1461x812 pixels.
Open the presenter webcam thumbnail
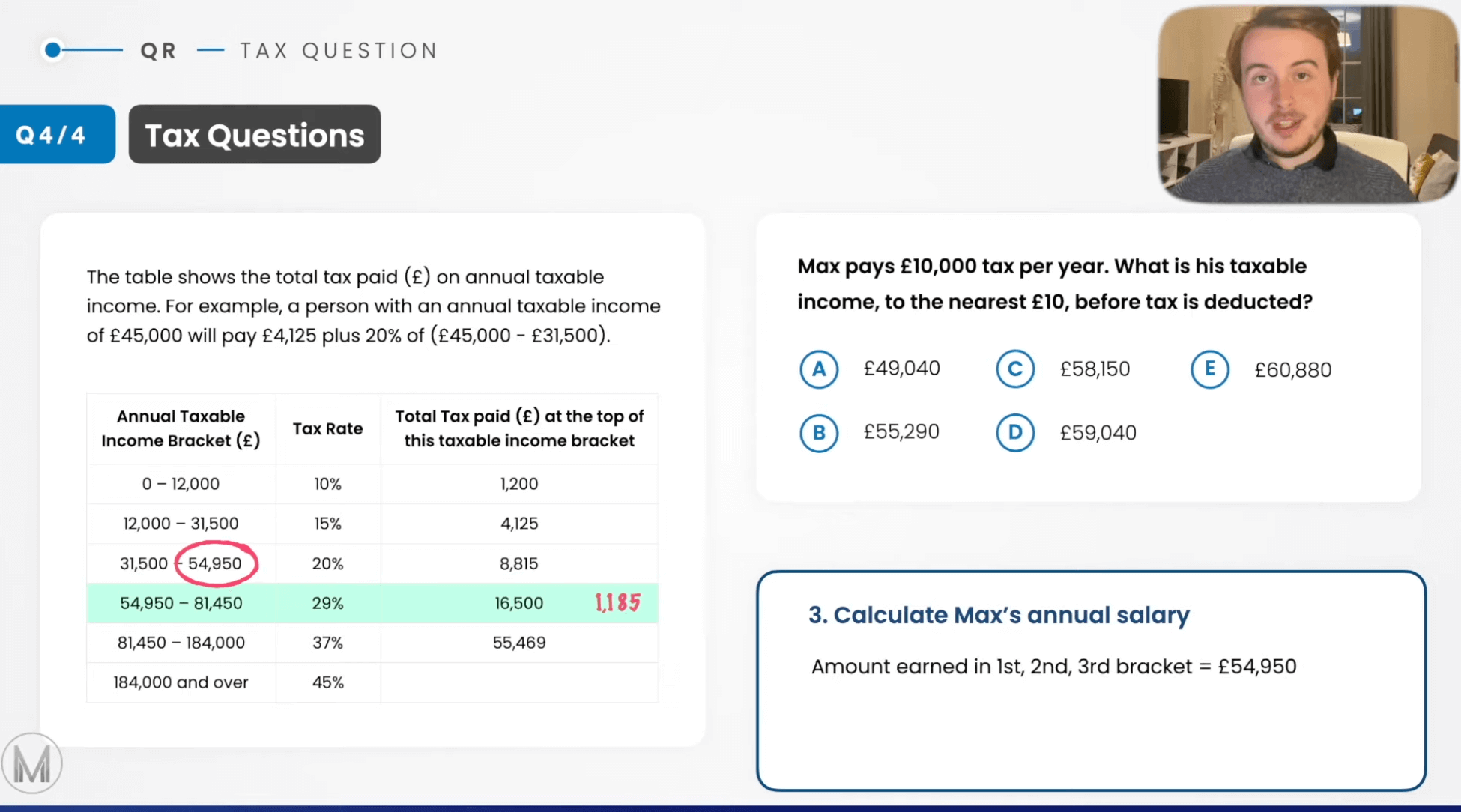(1307, 103)
